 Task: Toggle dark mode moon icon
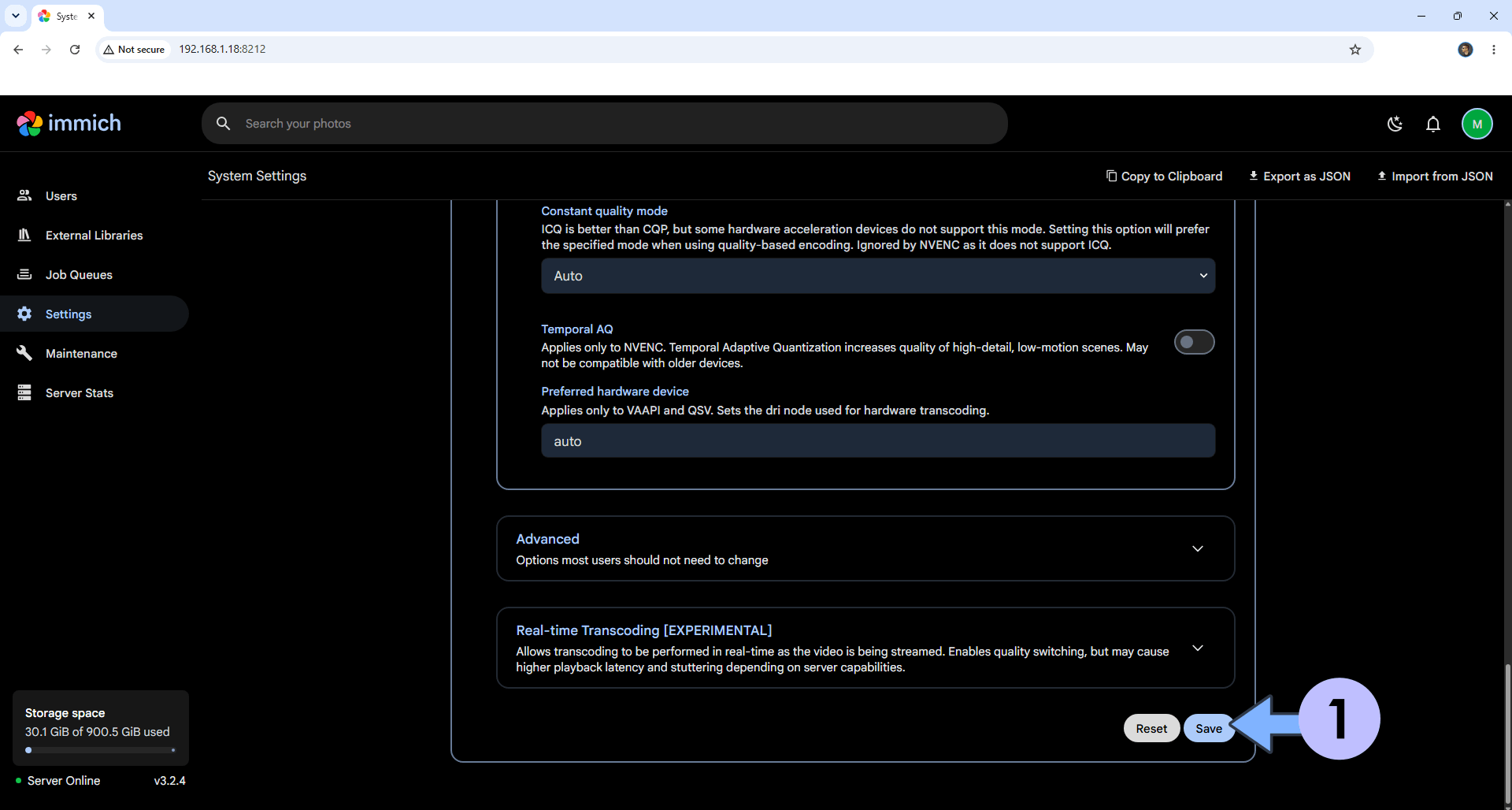coord(1395,124)
